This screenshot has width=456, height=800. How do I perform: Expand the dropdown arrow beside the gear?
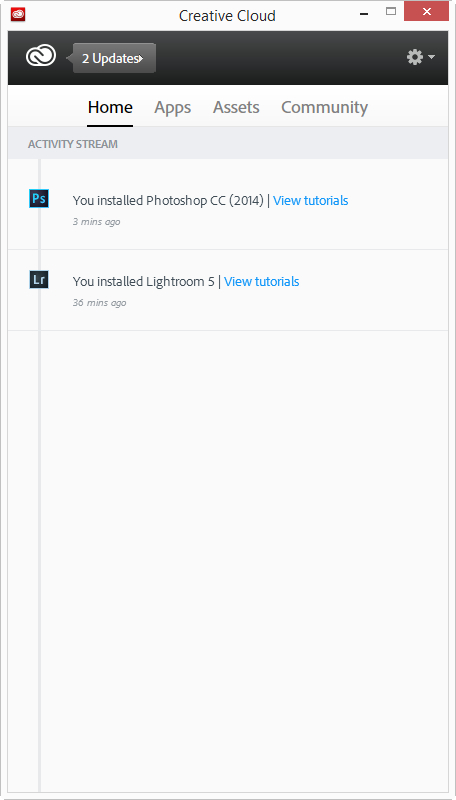pos(432,57)
